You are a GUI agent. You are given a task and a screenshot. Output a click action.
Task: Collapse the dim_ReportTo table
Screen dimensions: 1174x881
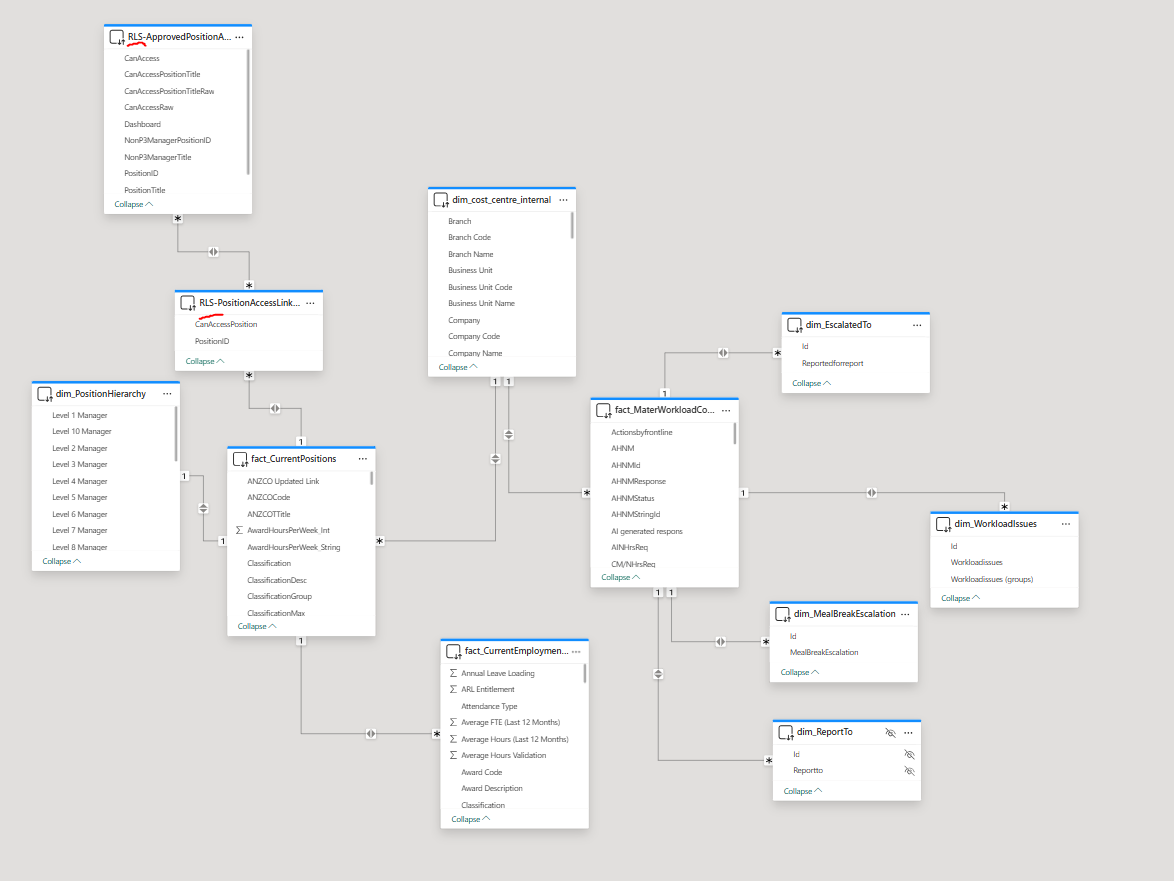point(803,791)
